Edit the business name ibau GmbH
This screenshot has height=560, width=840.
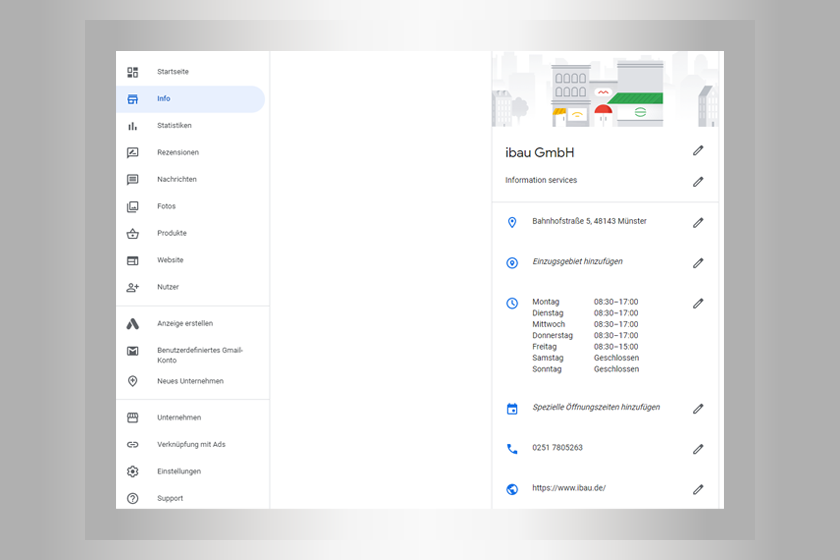[x=698, y=151]
